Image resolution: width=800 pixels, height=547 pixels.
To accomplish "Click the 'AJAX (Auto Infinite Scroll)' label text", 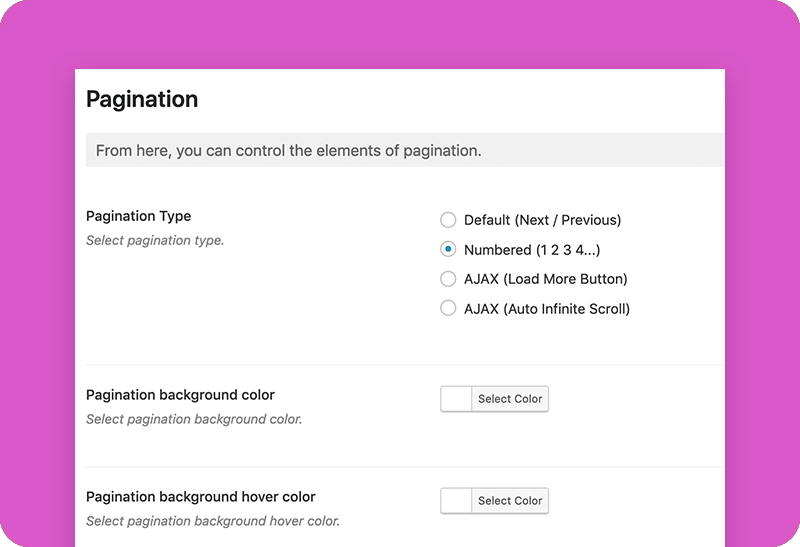I will [x=547, y=309].
